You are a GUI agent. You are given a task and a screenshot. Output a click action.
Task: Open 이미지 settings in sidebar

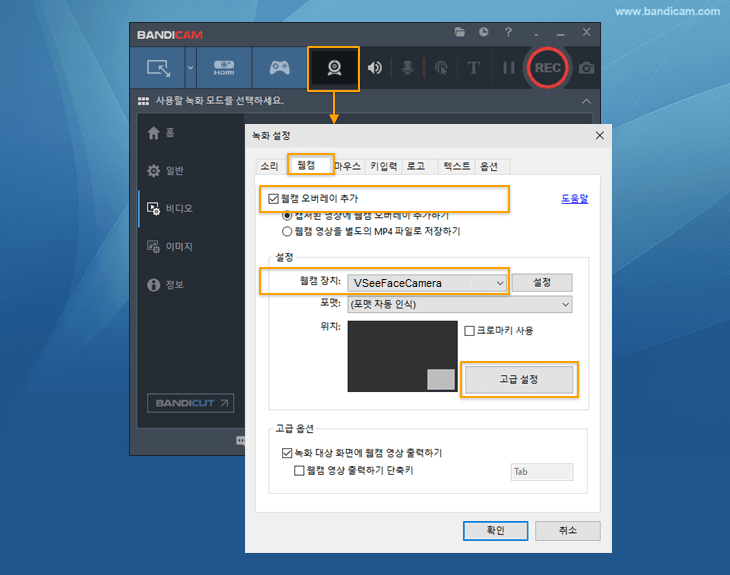170,247
